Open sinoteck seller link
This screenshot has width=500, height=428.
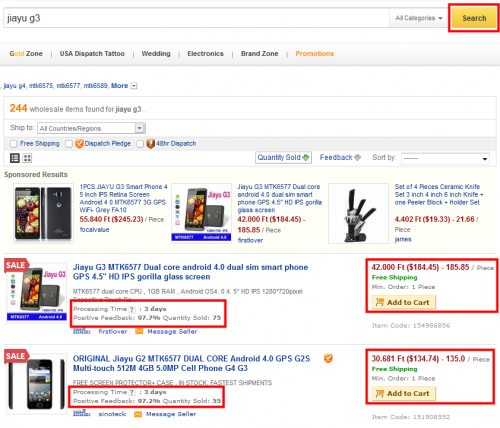[x=112, y=414]
